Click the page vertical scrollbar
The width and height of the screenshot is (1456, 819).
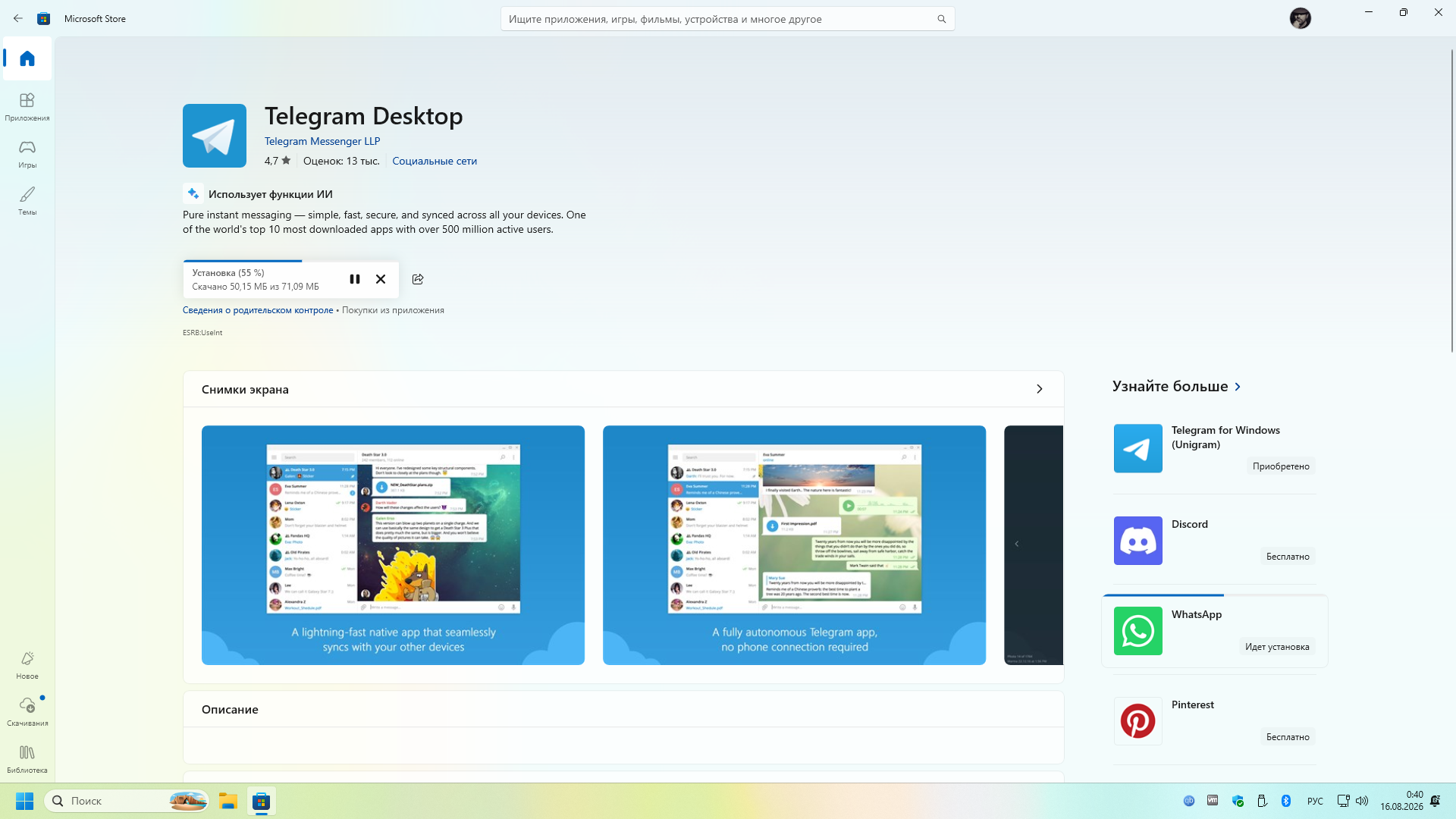click(1452, 200)
